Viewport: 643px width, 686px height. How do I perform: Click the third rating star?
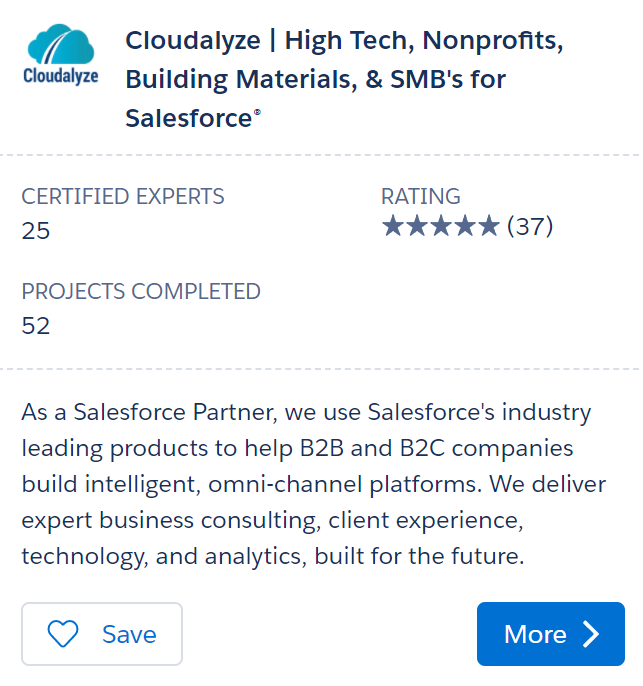click(441, 227)
